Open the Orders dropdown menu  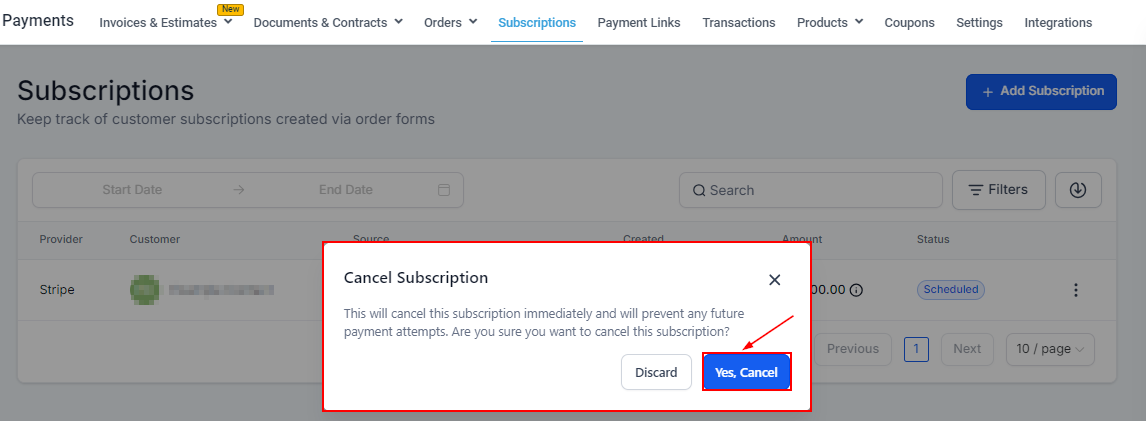coord(450,22)
